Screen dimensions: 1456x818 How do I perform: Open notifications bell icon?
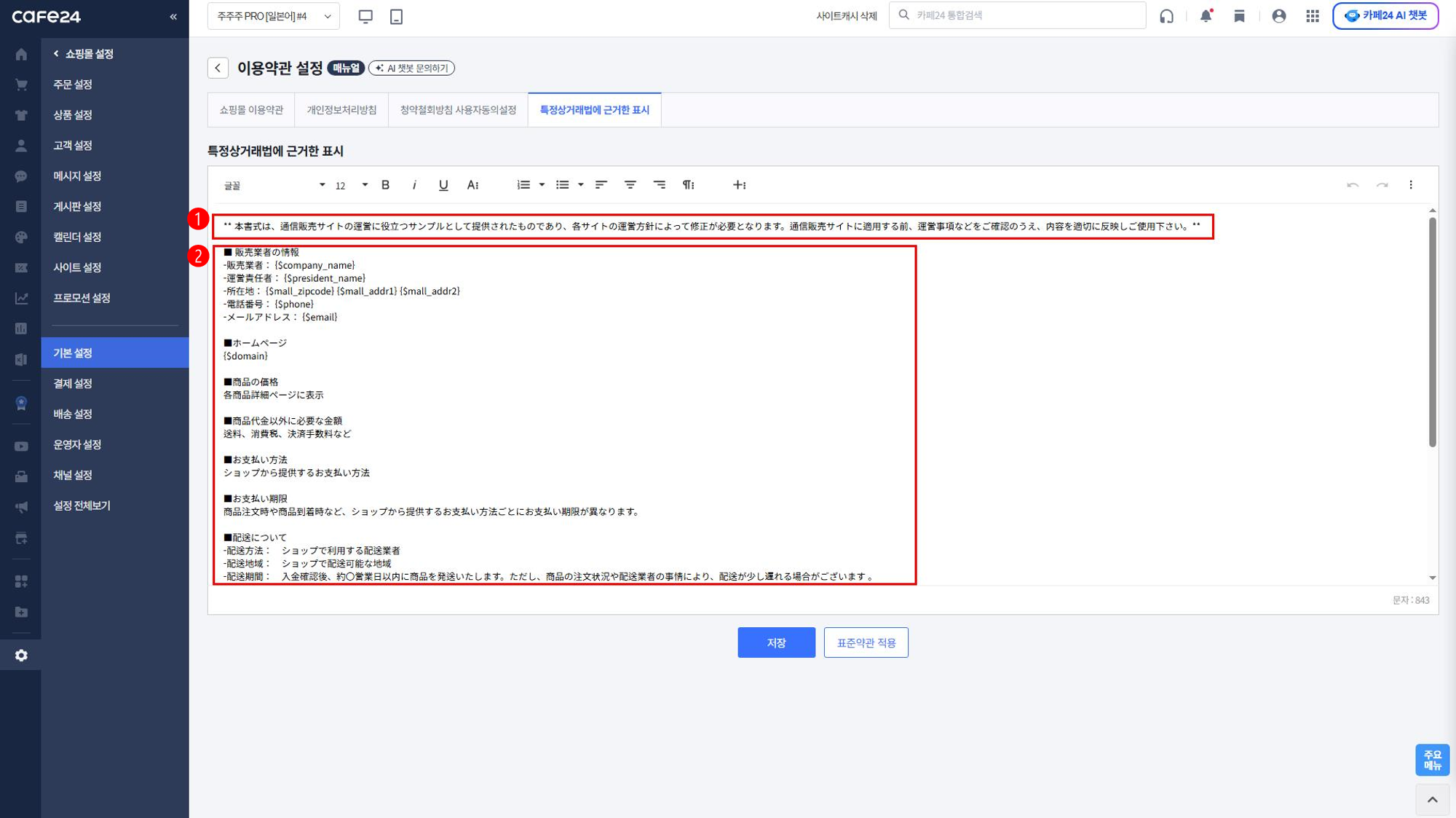point(1206,16)
